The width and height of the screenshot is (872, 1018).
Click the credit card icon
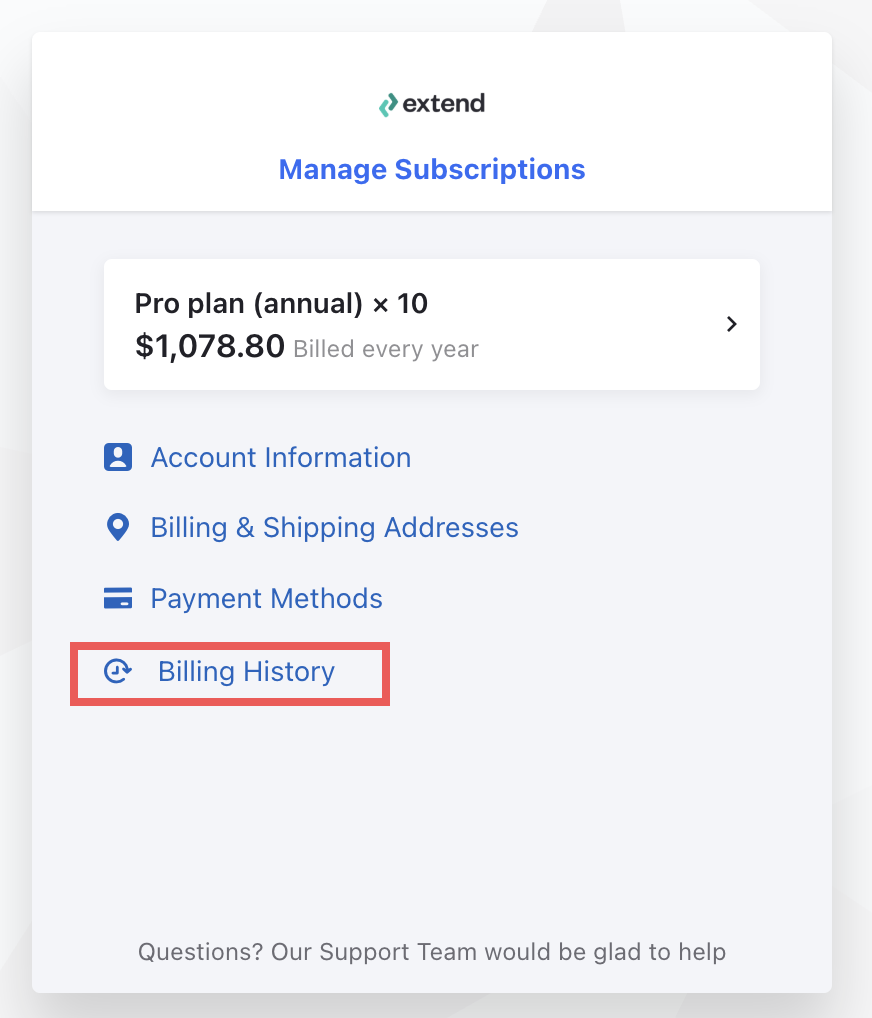point(118,598)
